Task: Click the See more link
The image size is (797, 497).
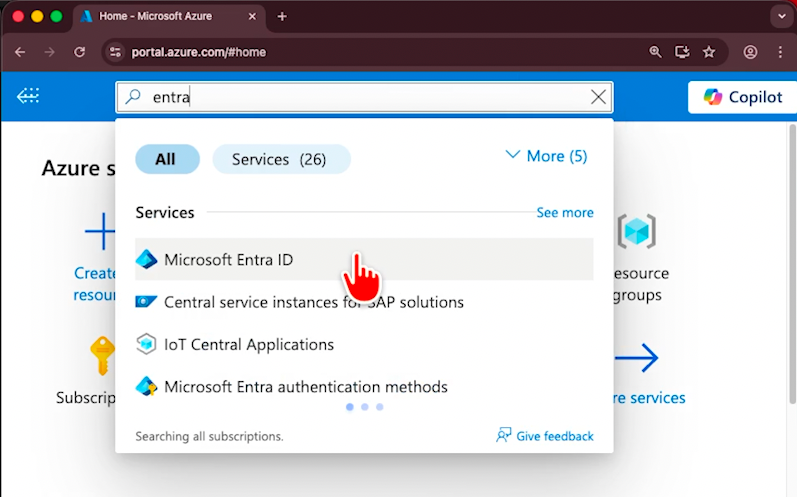Action: (564, 213)
